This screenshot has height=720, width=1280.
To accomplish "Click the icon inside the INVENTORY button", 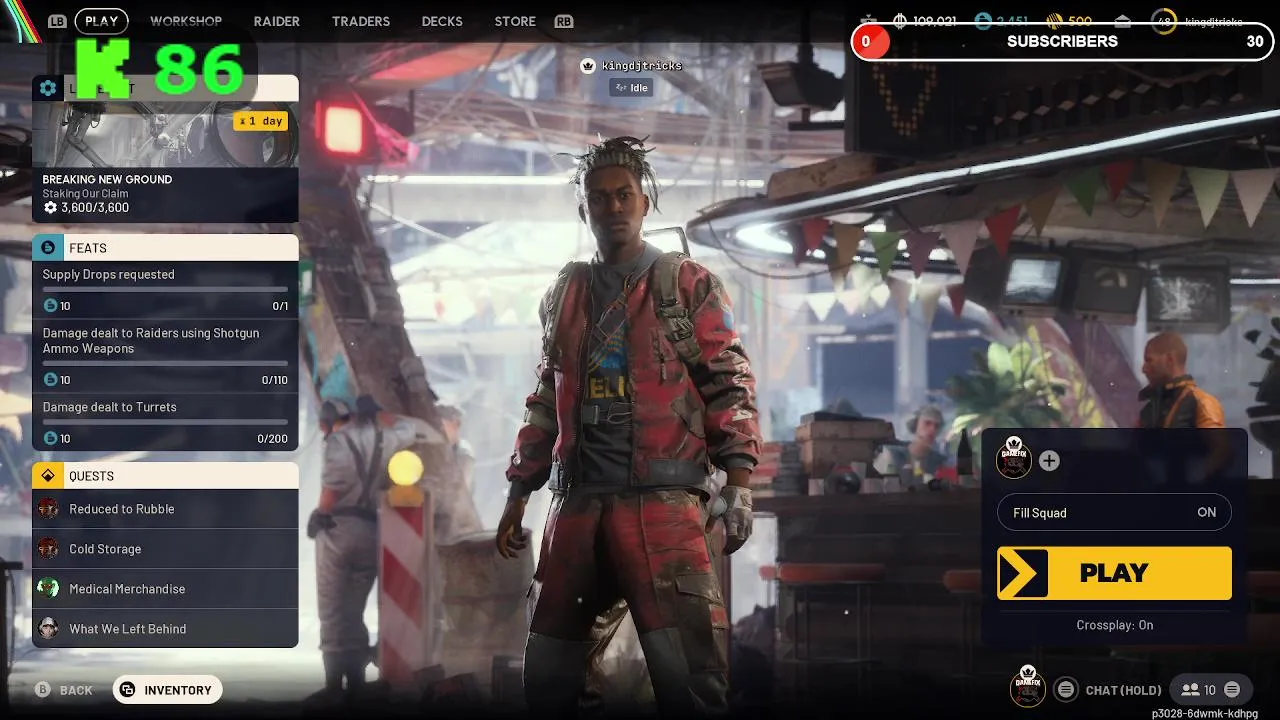I will point(127,690).
